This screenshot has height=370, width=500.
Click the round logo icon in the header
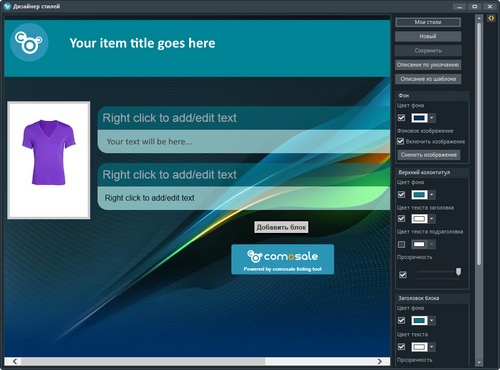pos(29,42)
